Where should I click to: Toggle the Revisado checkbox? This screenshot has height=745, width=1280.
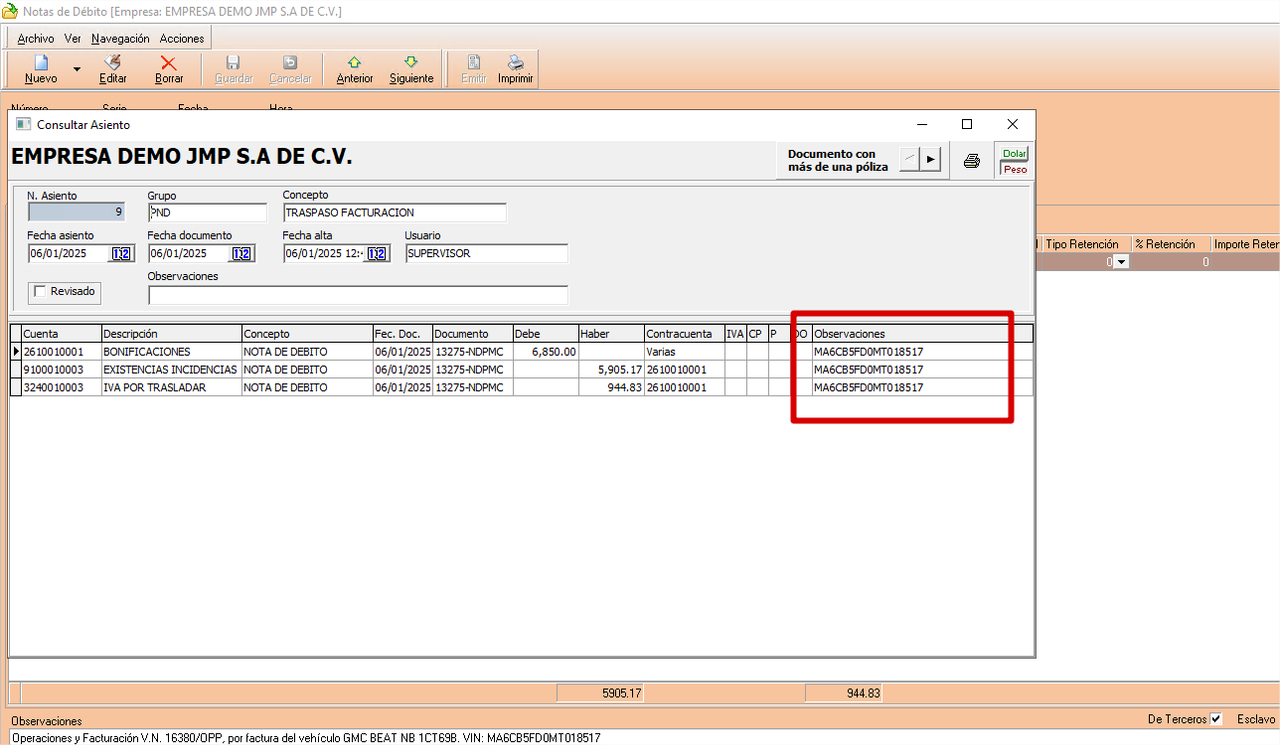[x=40, y=291]
